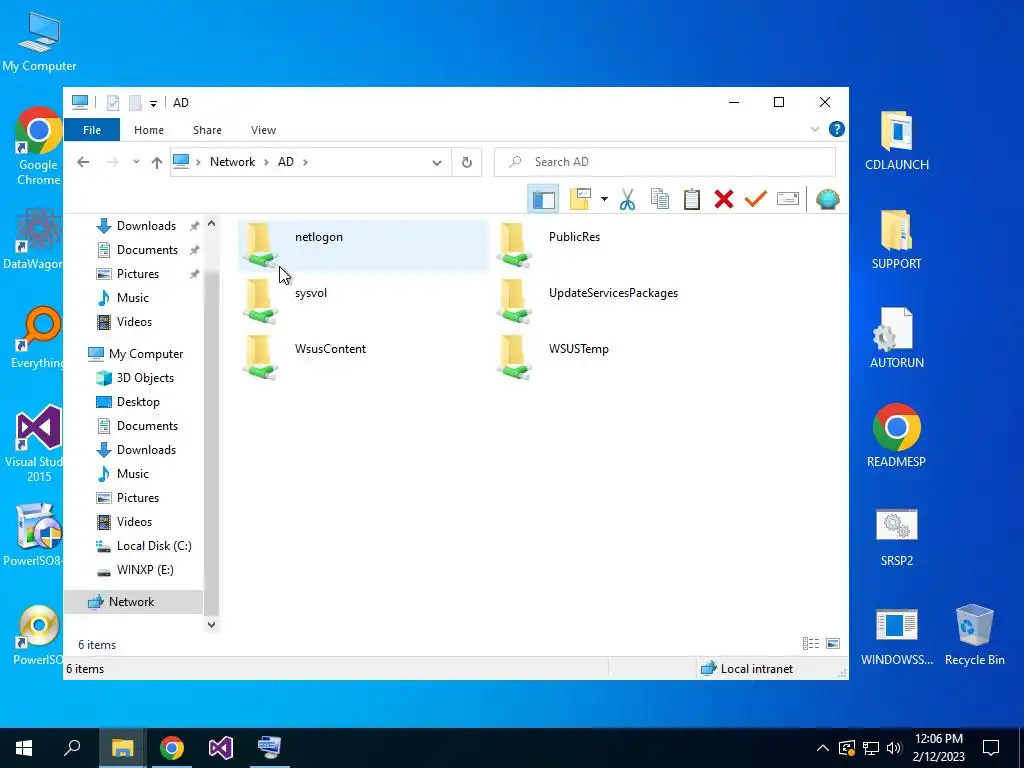Open the folder options dropdown arrow
1024x768 pixels.
[604, 199]
